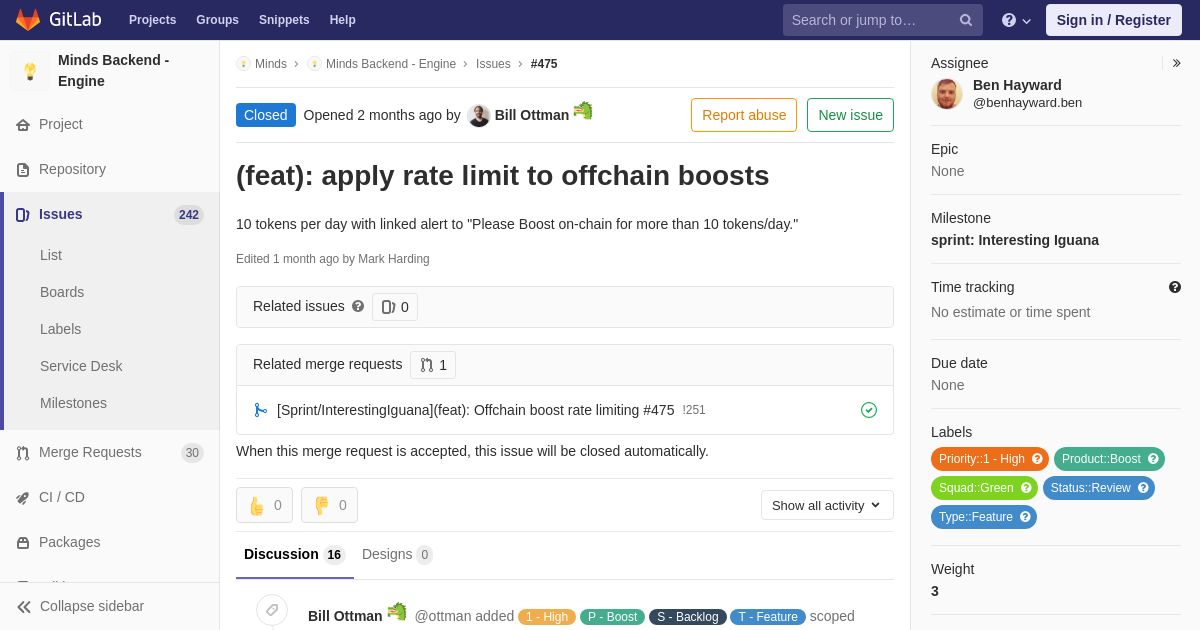Open Groups in top navigation
1200x630 pixels.
tap(217, 20)
